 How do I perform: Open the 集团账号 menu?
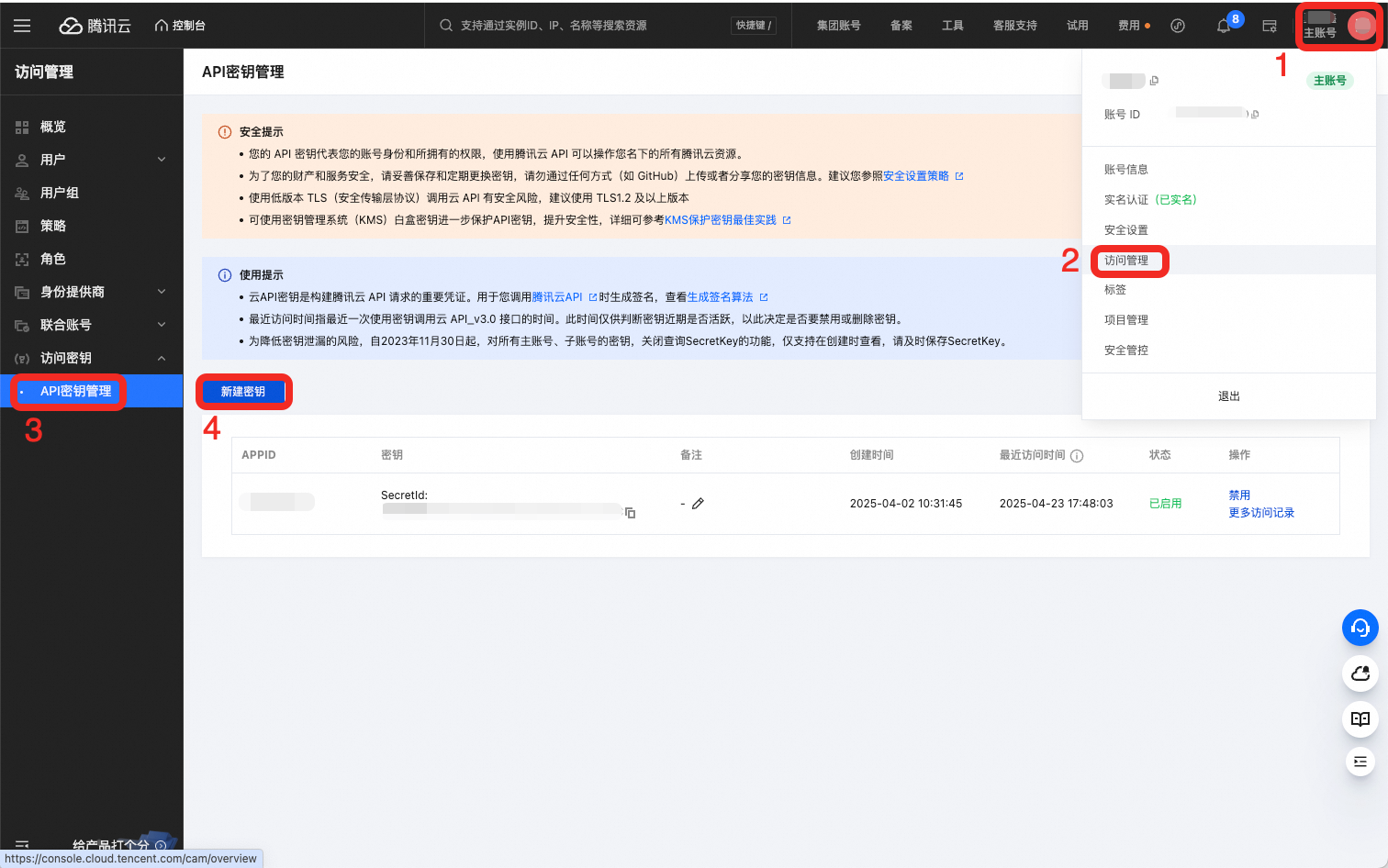[839, 26]
